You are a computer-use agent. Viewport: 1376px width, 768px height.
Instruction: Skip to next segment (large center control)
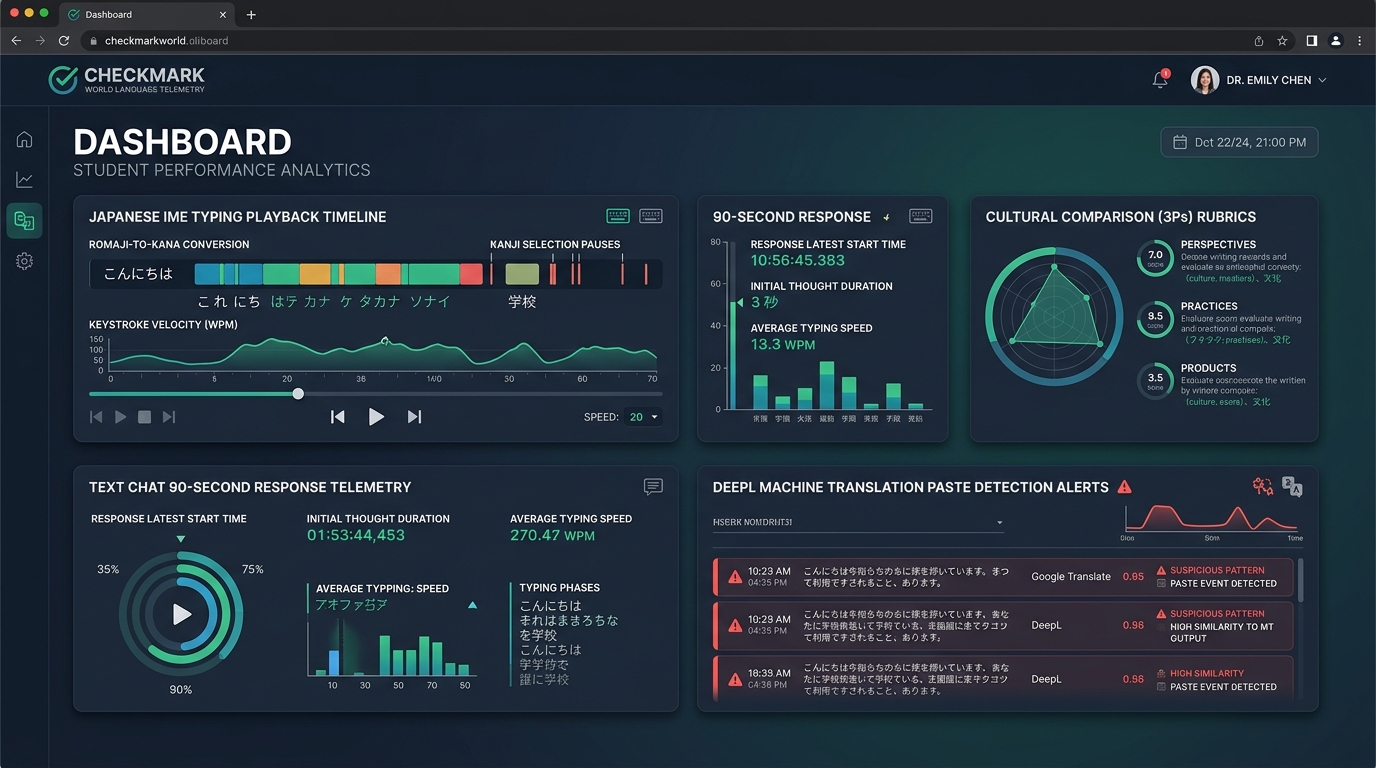pos(414,417)
